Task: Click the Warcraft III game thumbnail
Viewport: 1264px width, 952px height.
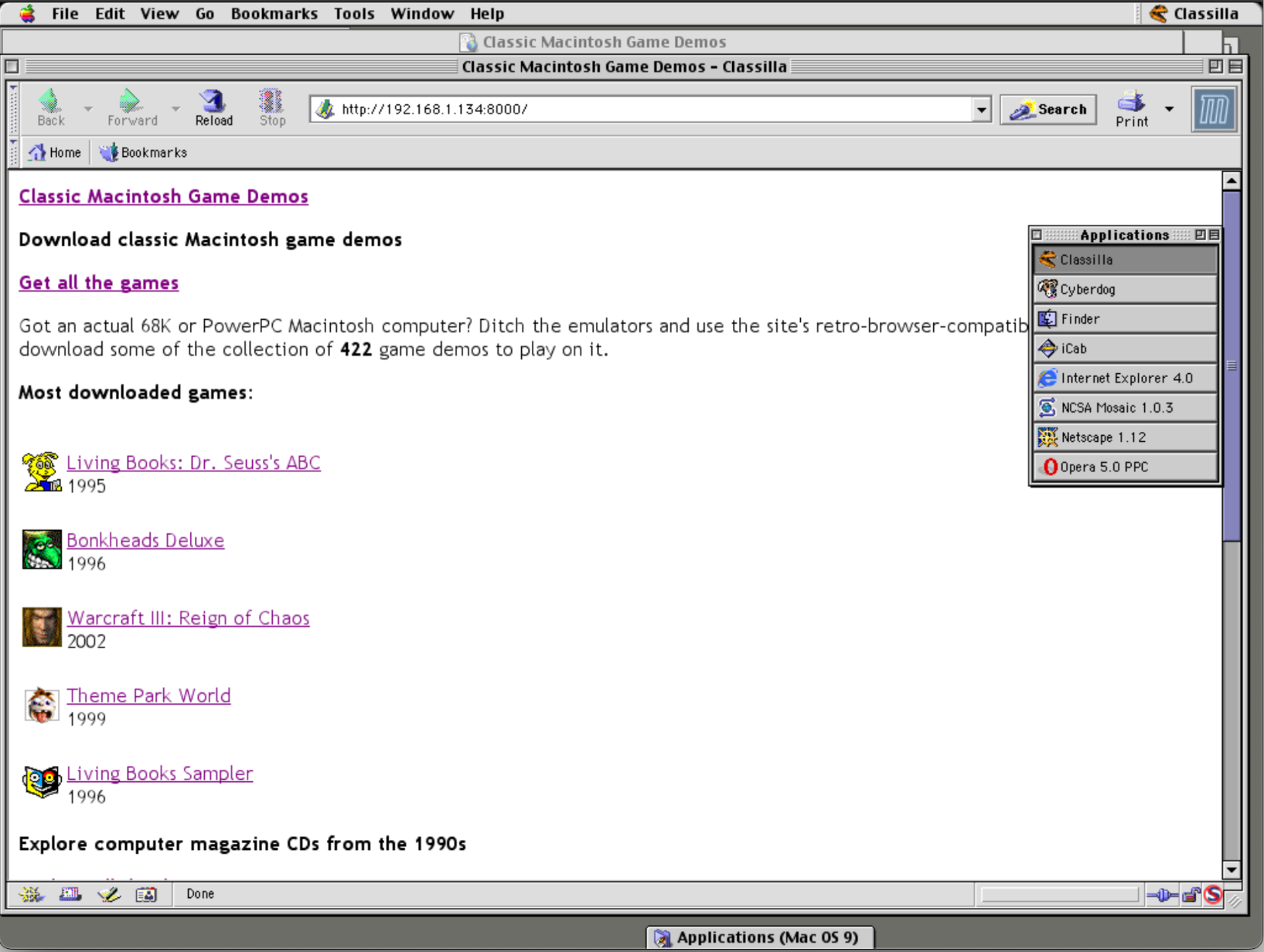Action: pos(41,628)
